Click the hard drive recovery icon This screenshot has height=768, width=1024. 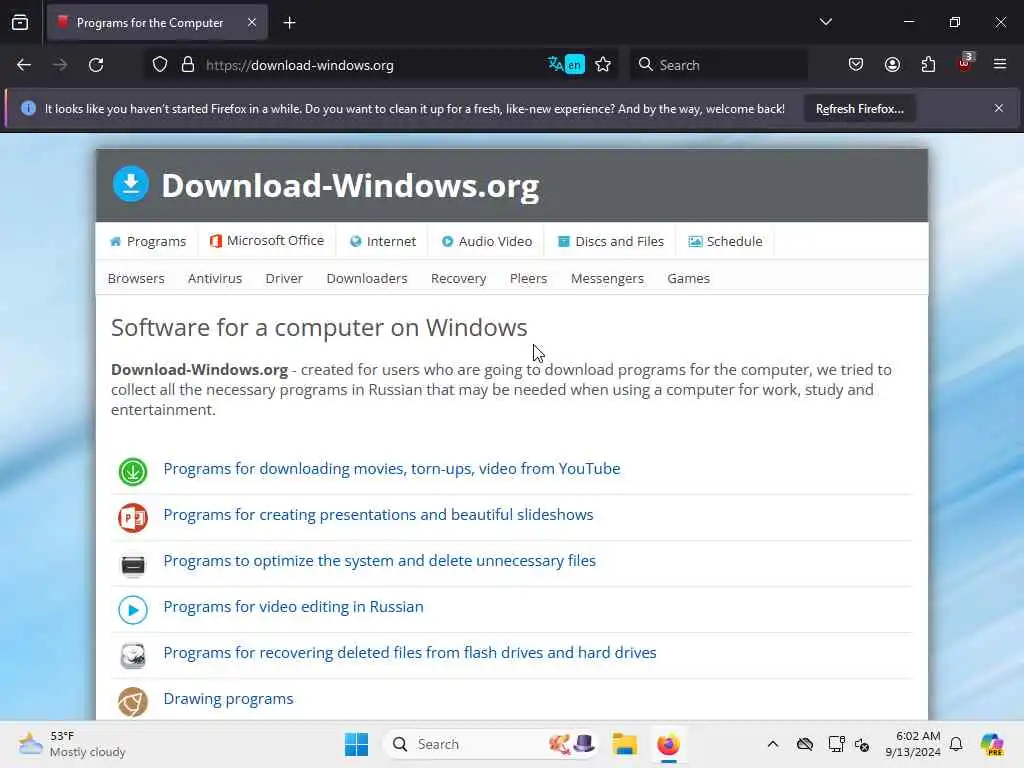[133, 656]
